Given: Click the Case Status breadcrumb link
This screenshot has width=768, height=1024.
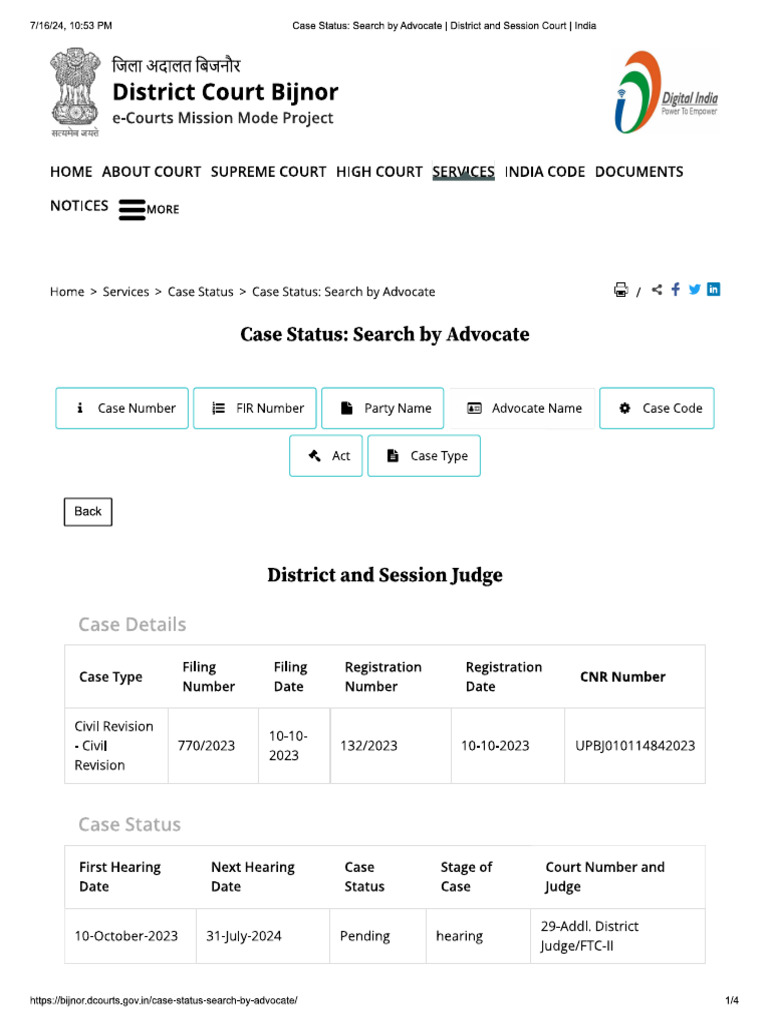Looking at the screenshot, I should tap(200, 292).
